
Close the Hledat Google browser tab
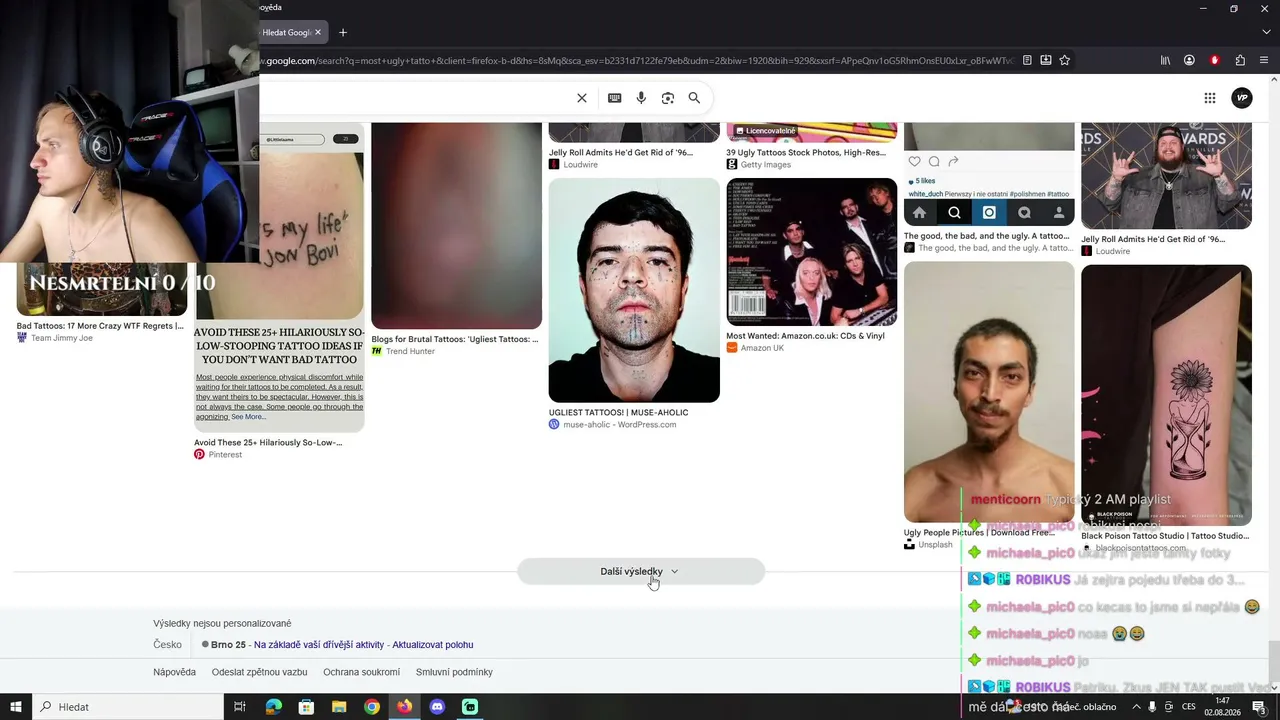point(318,32)
